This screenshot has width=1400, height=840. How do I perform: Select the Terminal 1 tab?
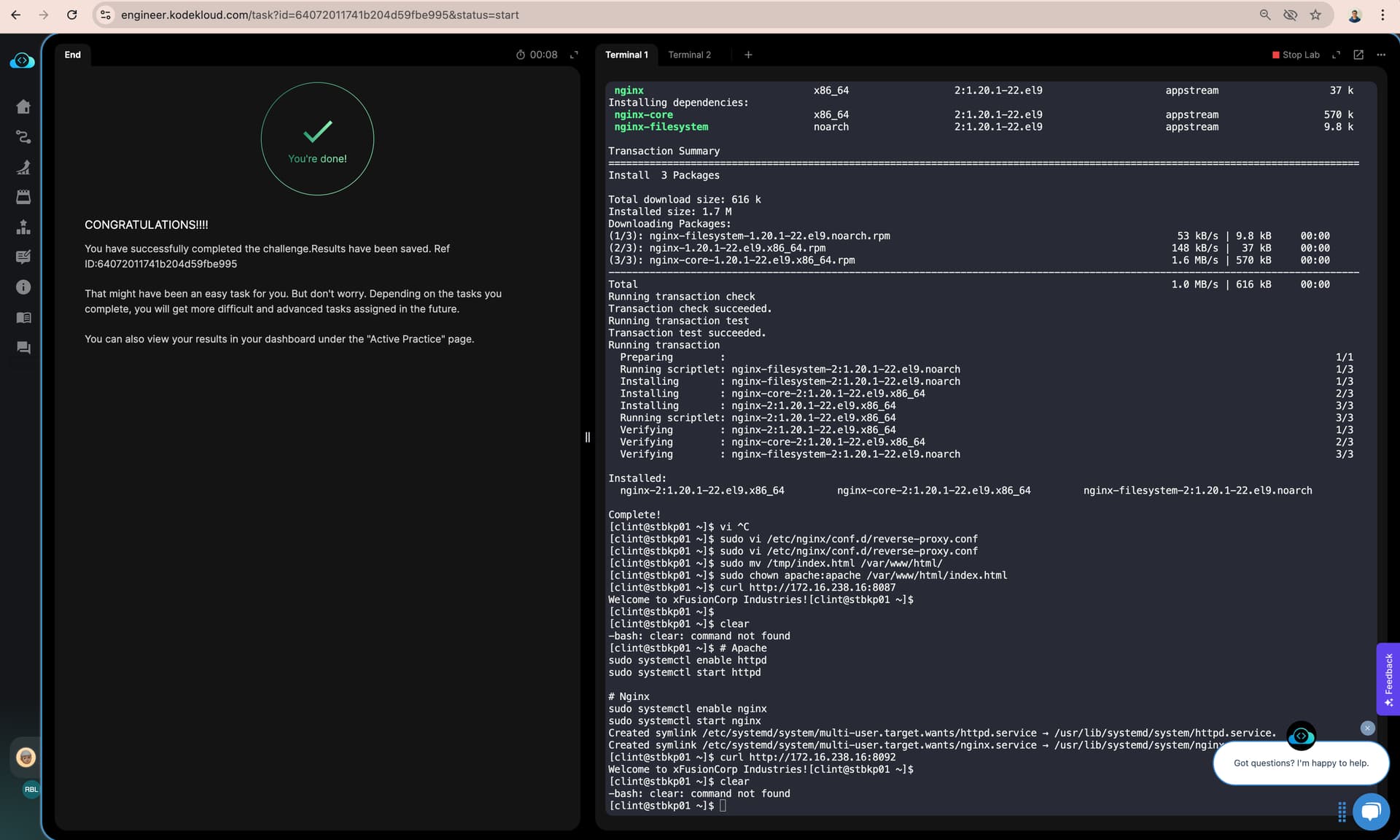coord(626,55)
